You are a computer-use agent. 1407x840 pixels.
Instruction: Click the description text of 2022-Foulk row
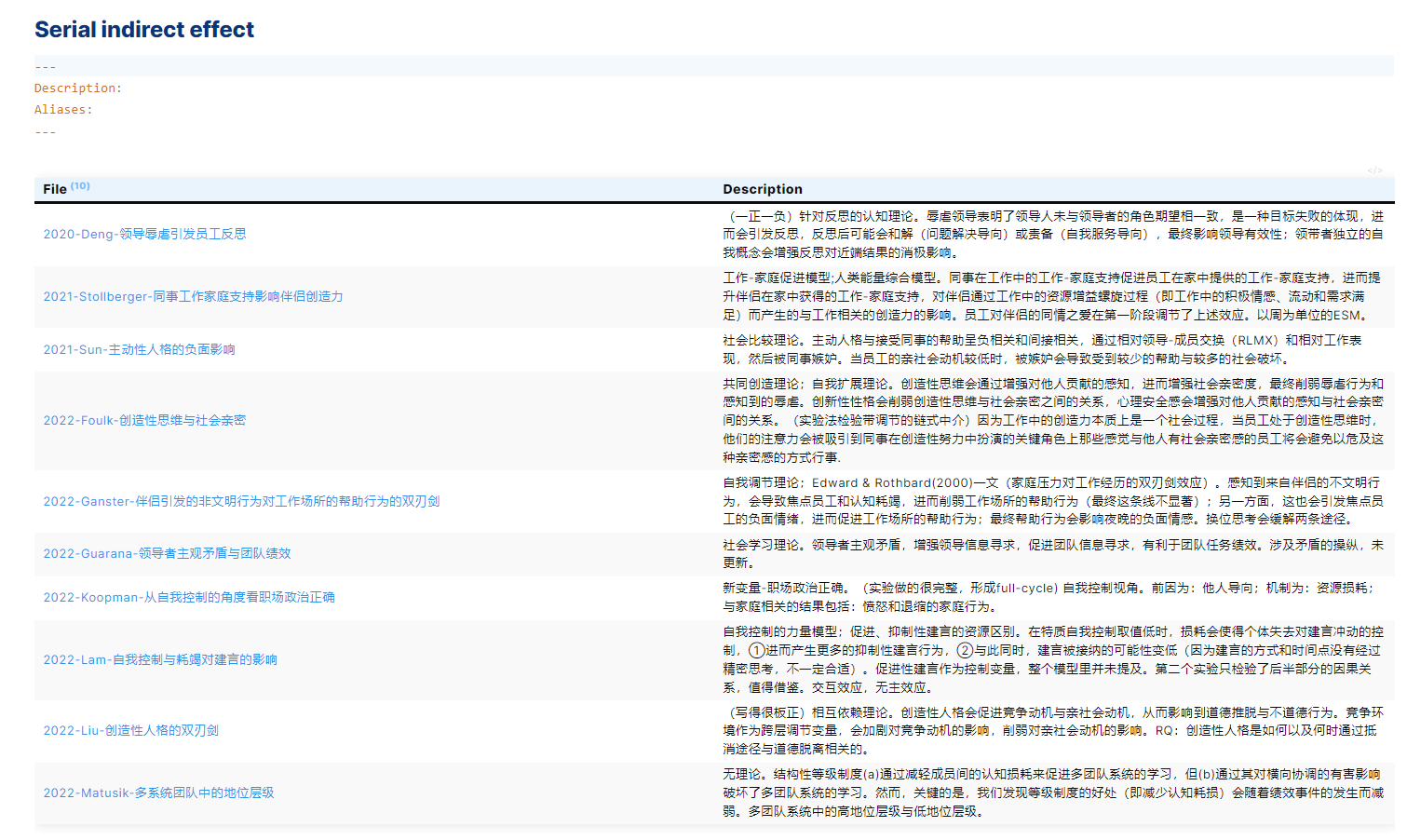(x=1053, y=420)
